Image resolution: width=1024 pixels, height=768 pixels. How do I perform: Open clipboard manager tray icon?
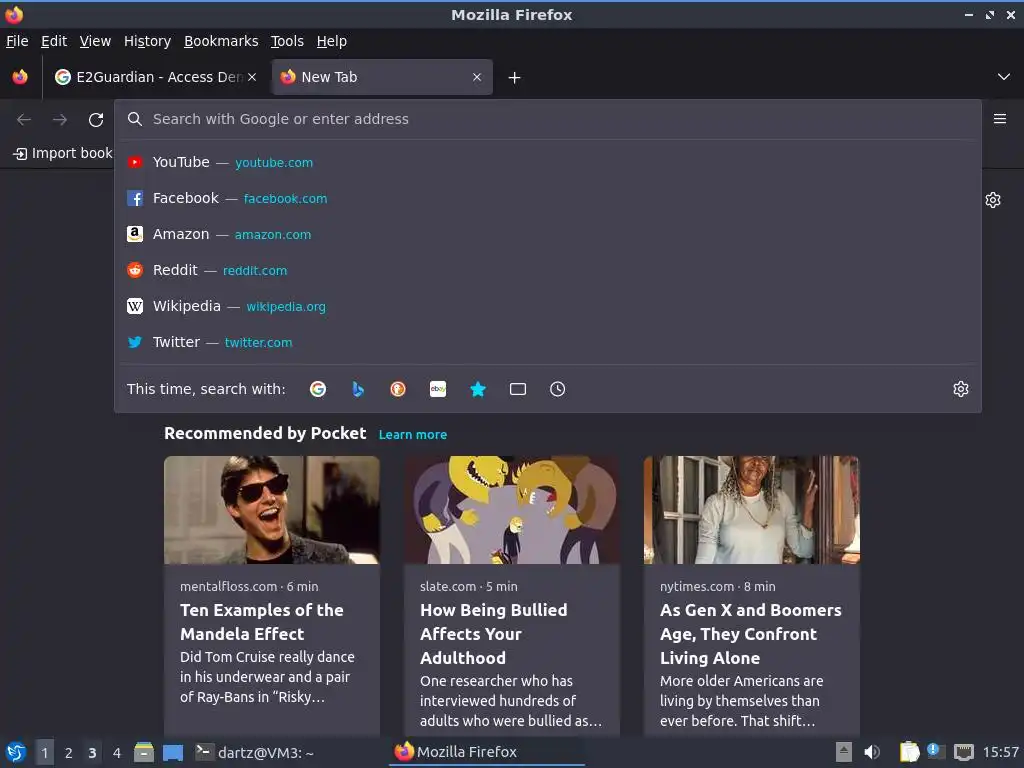pos(909,752)
